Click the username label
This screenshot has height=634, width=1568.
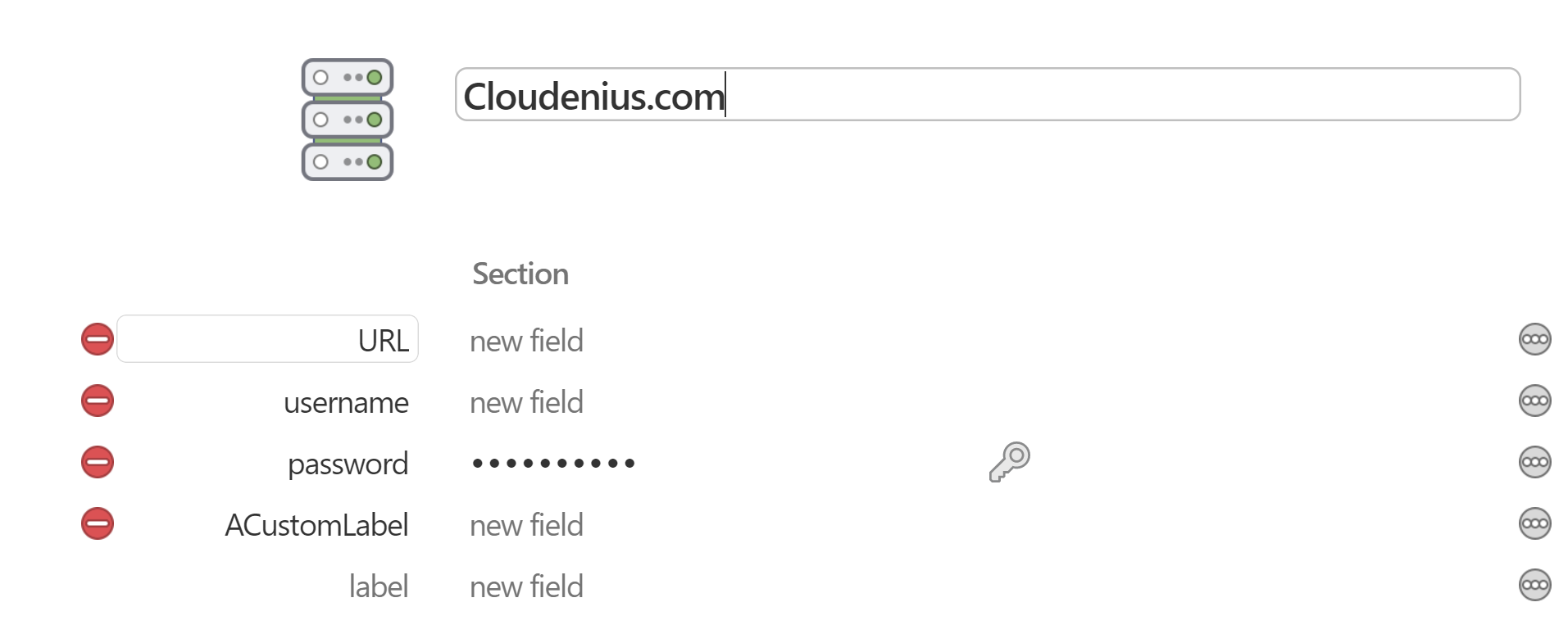coord(346,402)
